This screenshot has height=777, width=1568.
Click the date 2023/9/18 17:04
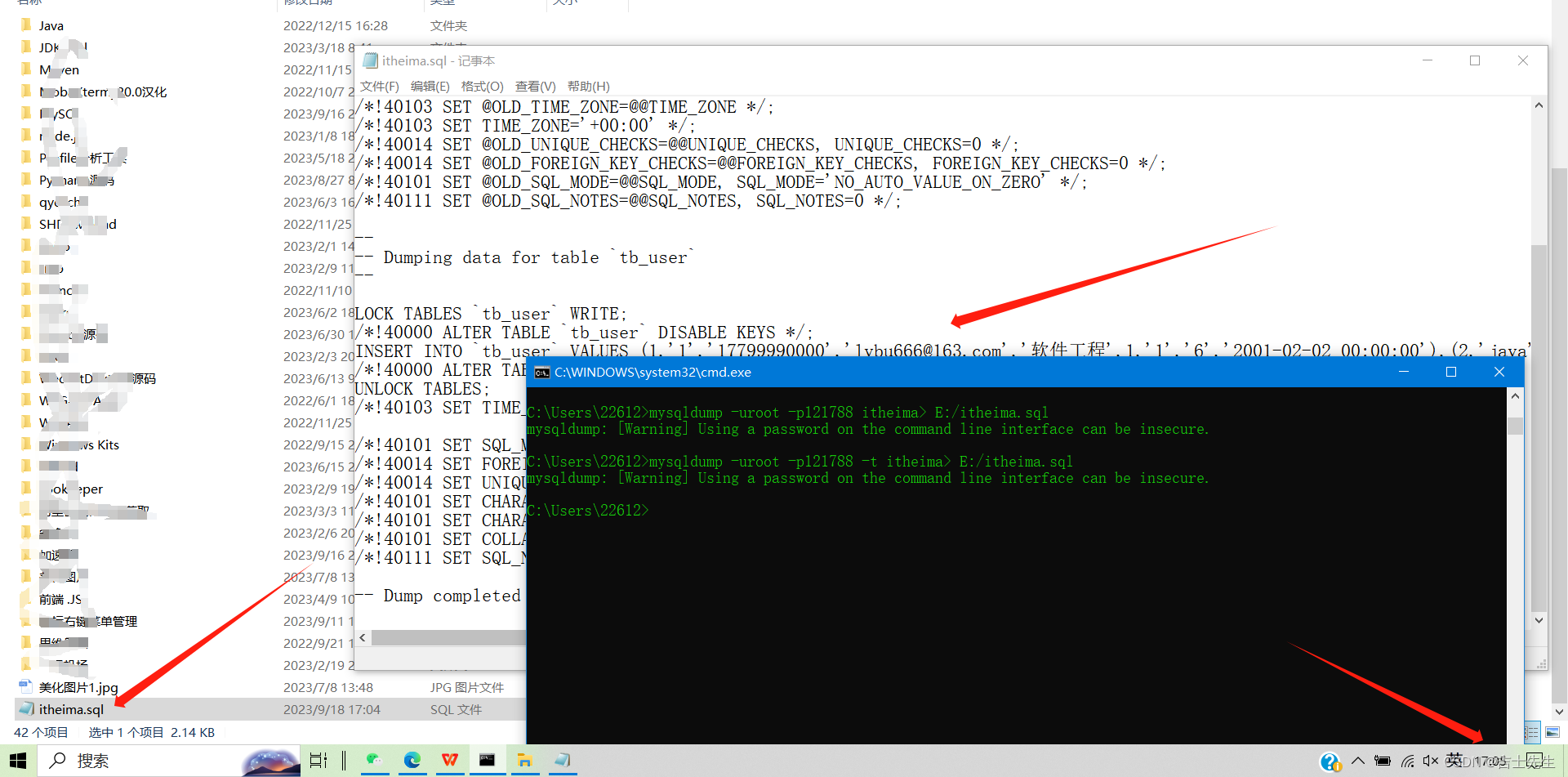pyautogui.click(x=332, y=709)
